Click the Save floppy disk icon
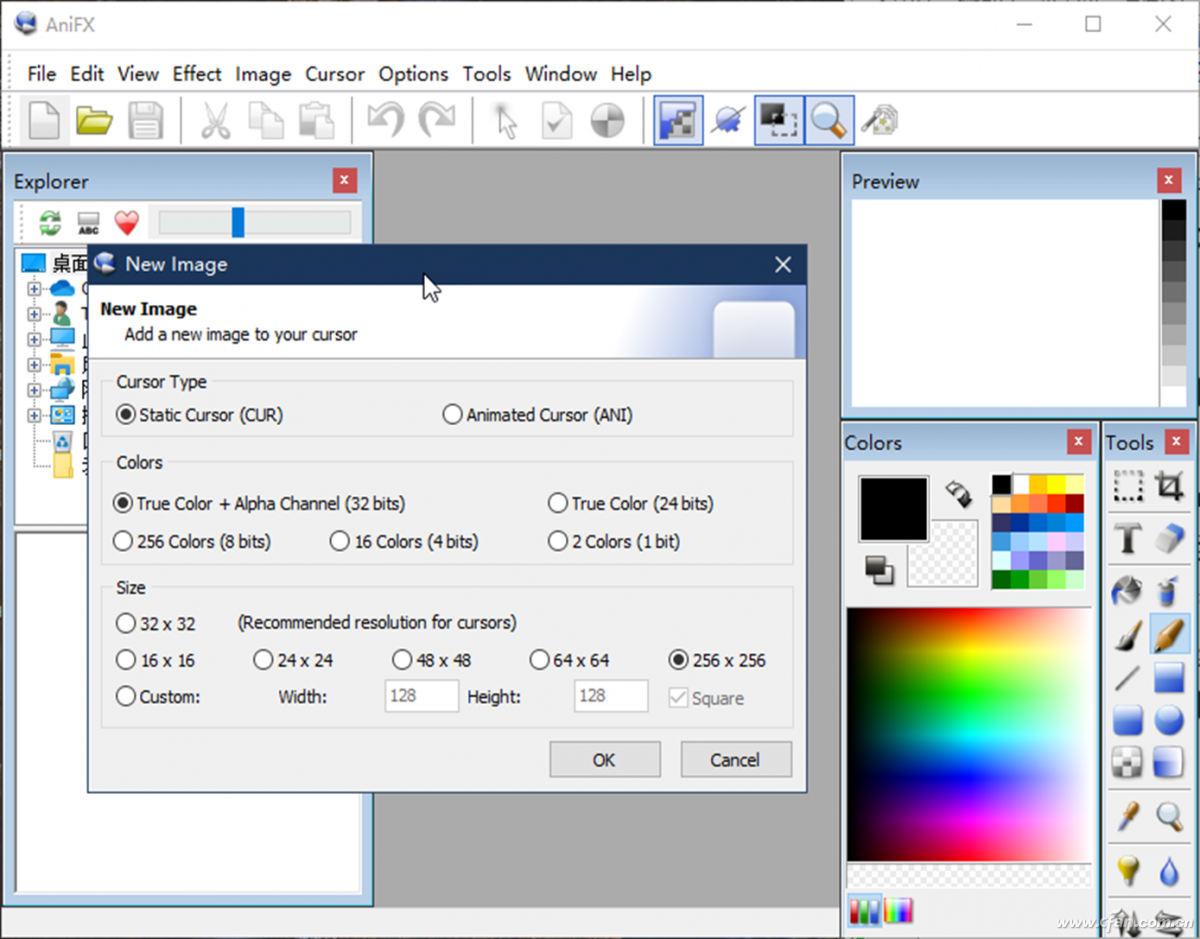 [x=145, y=121]
